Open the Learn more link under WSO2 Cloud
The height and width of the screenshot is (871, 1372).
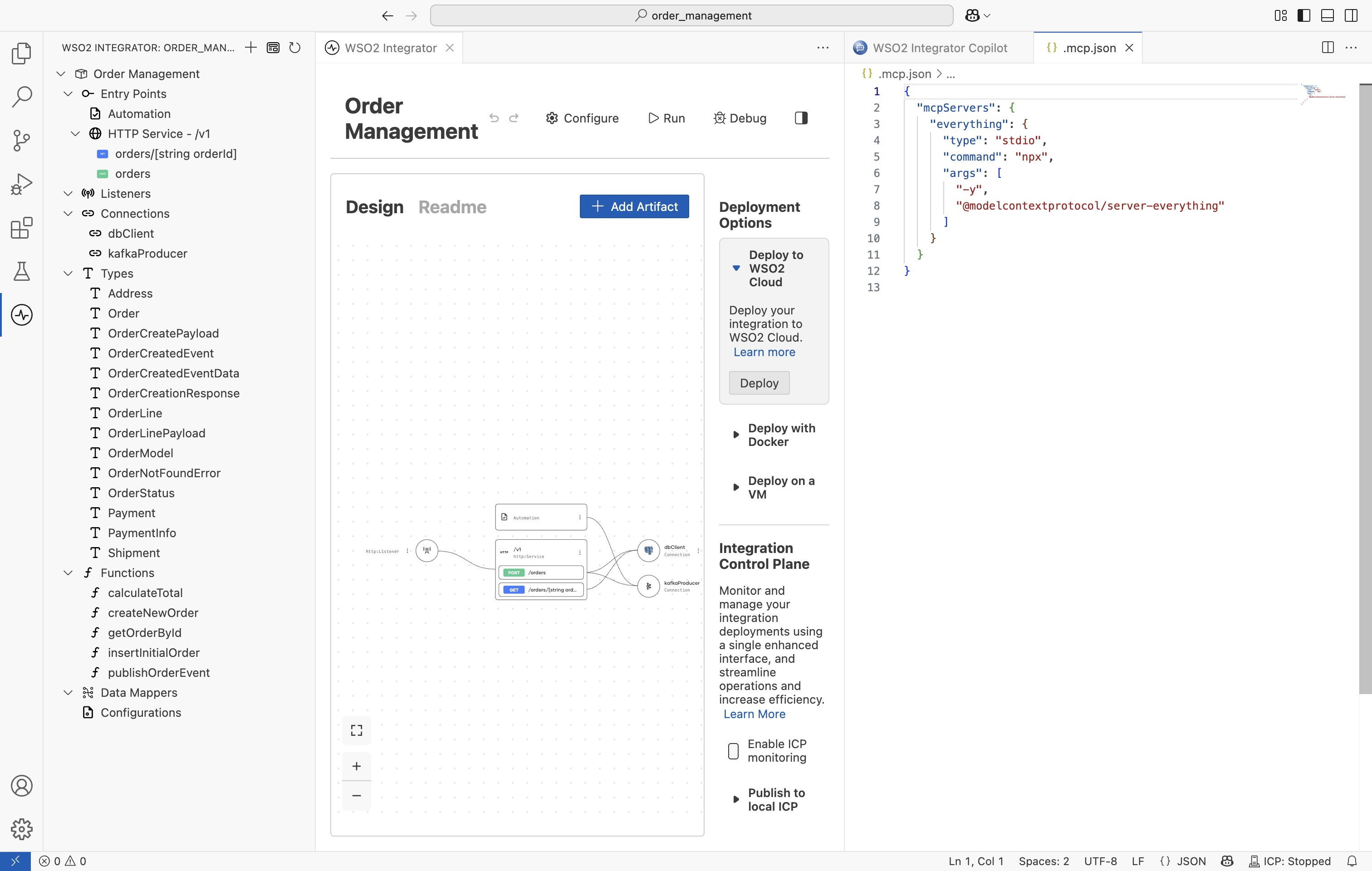point(764,352)
